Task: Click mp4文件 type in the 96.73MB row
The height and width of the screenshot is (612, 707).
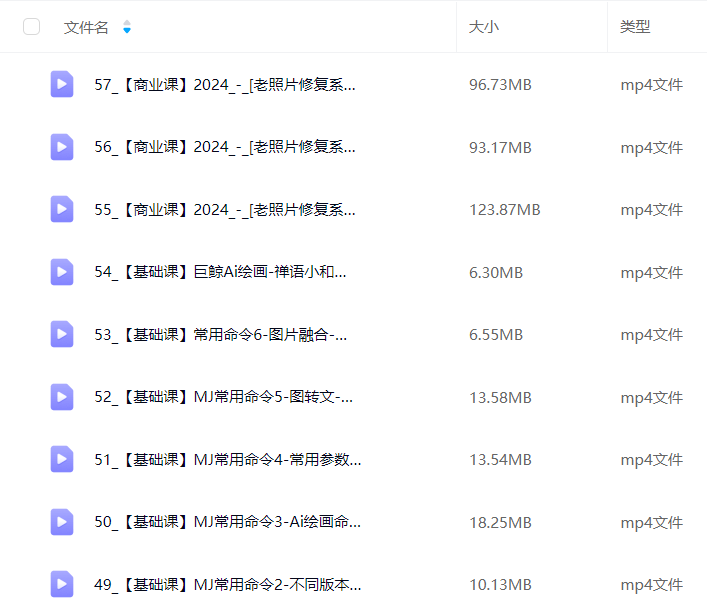Action: [x=652, y=85]
